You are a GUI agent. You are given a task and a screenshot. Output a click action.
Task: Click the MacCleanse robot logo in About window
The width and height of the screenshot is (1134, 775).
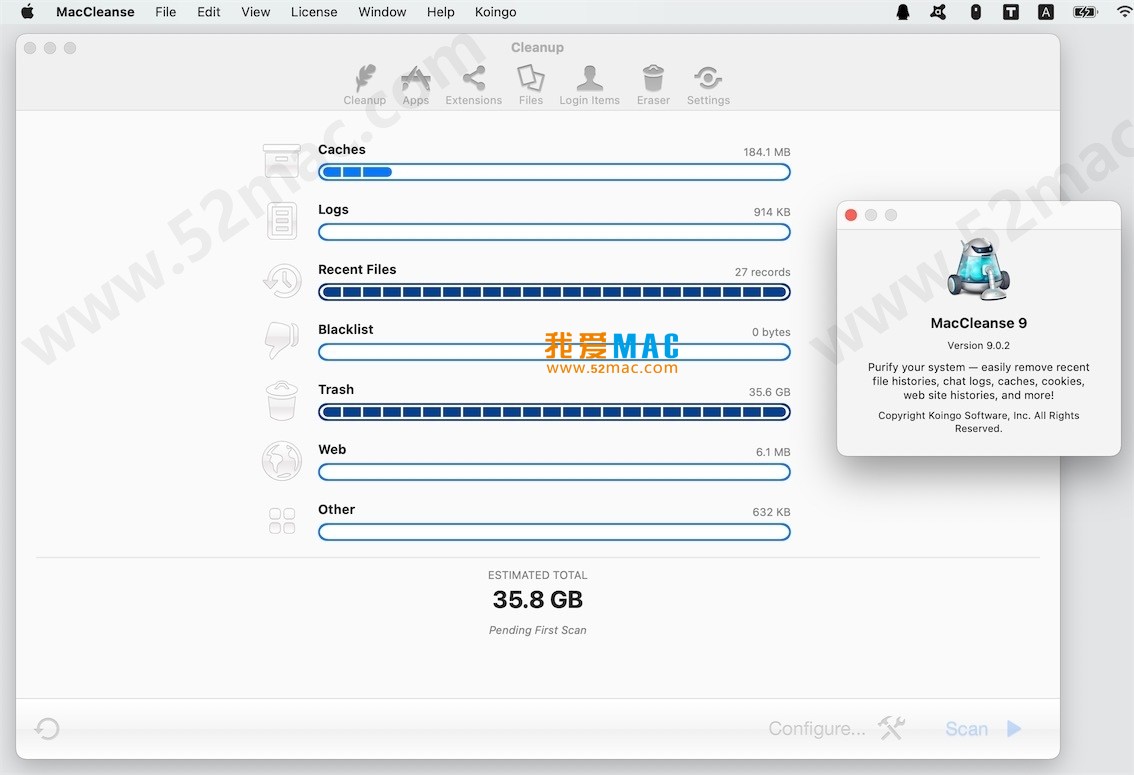979,269
